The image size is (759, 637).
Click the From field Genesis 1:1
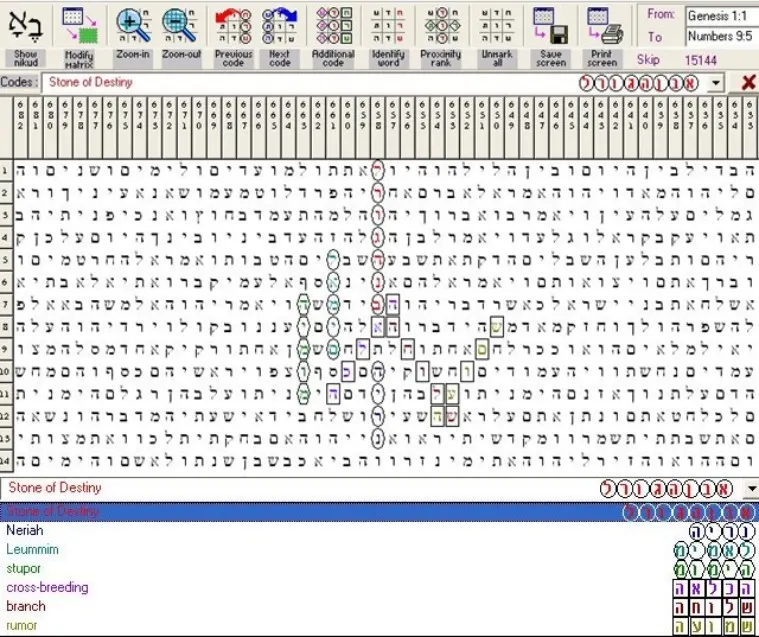(x=722, y=16)
